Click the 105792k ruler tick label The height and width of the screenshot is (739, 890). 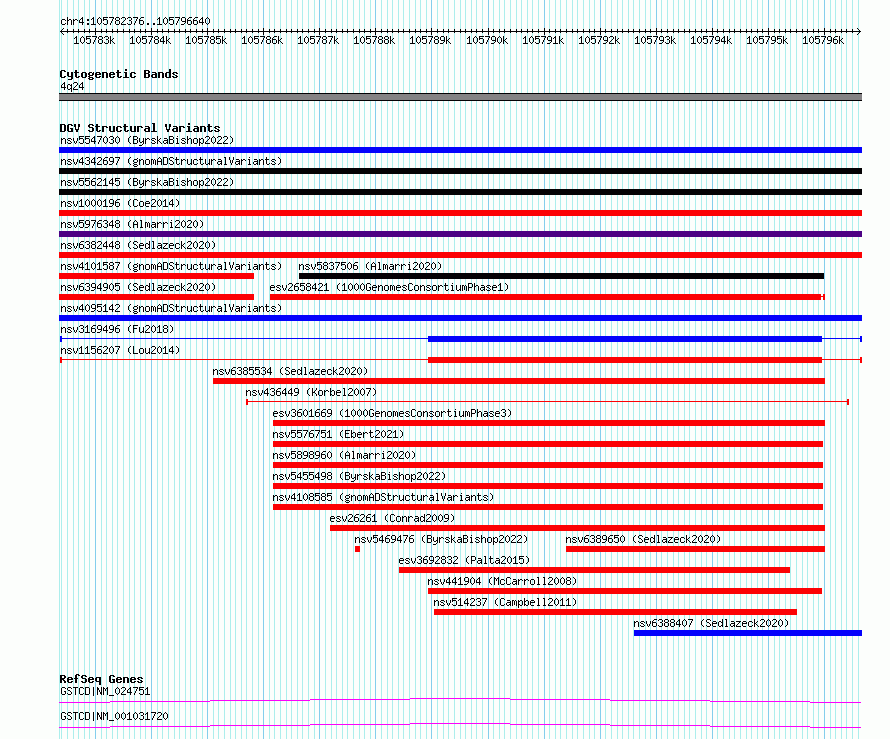[x=599, y=40]
